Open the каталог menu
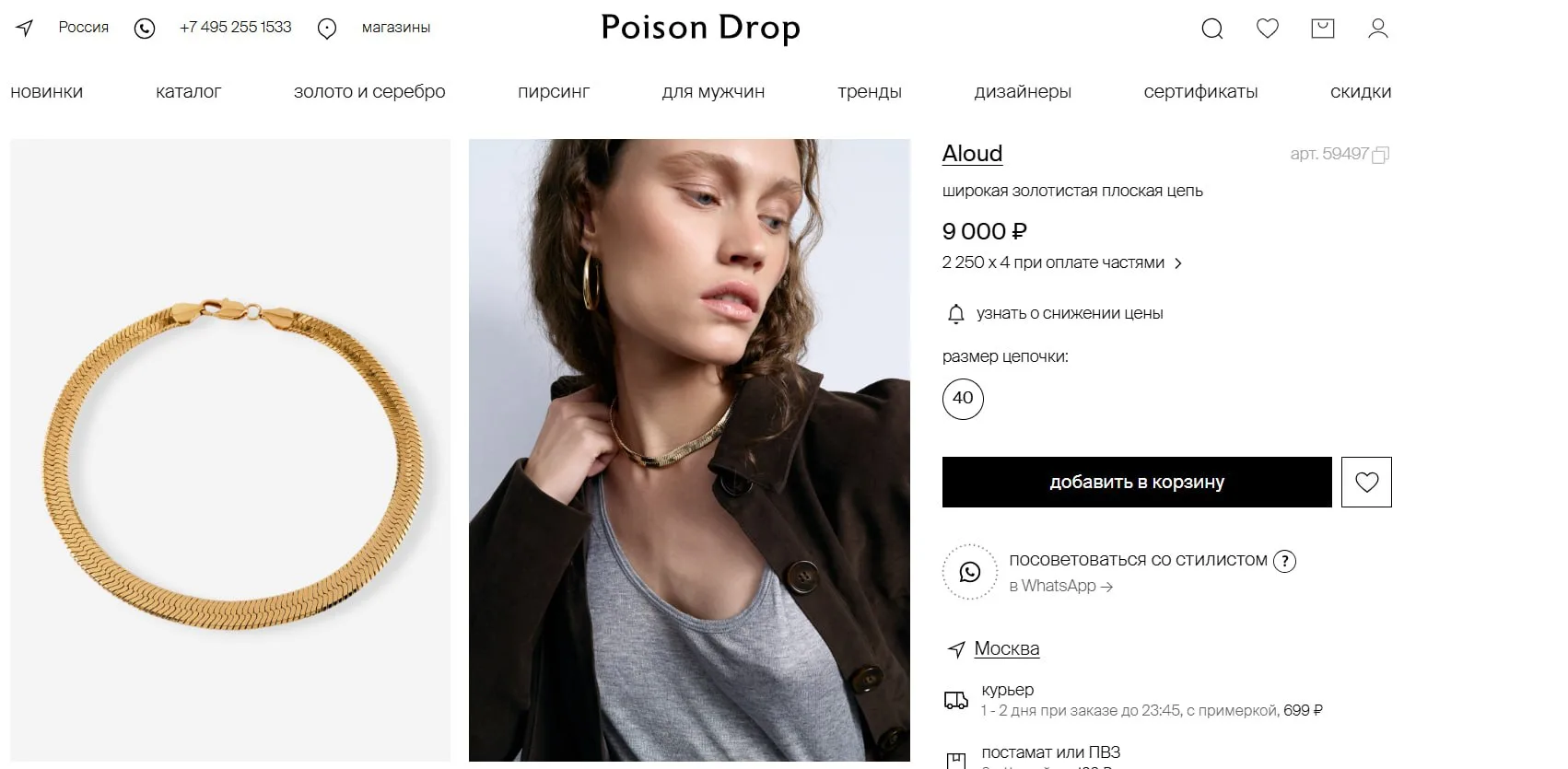This screenshot has height=769, width=1568. pyautogui.click(x=188, y=91)
